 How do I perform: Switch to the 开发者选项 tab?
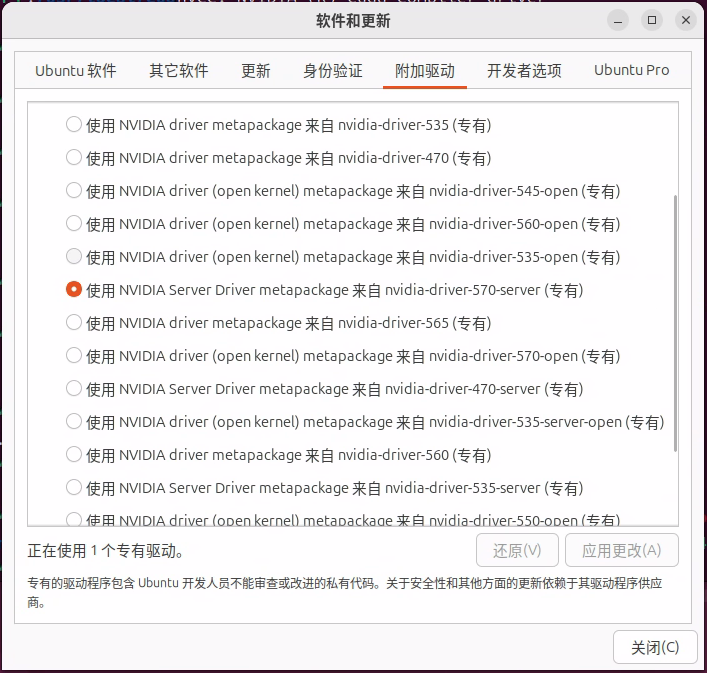pos(524,71)
